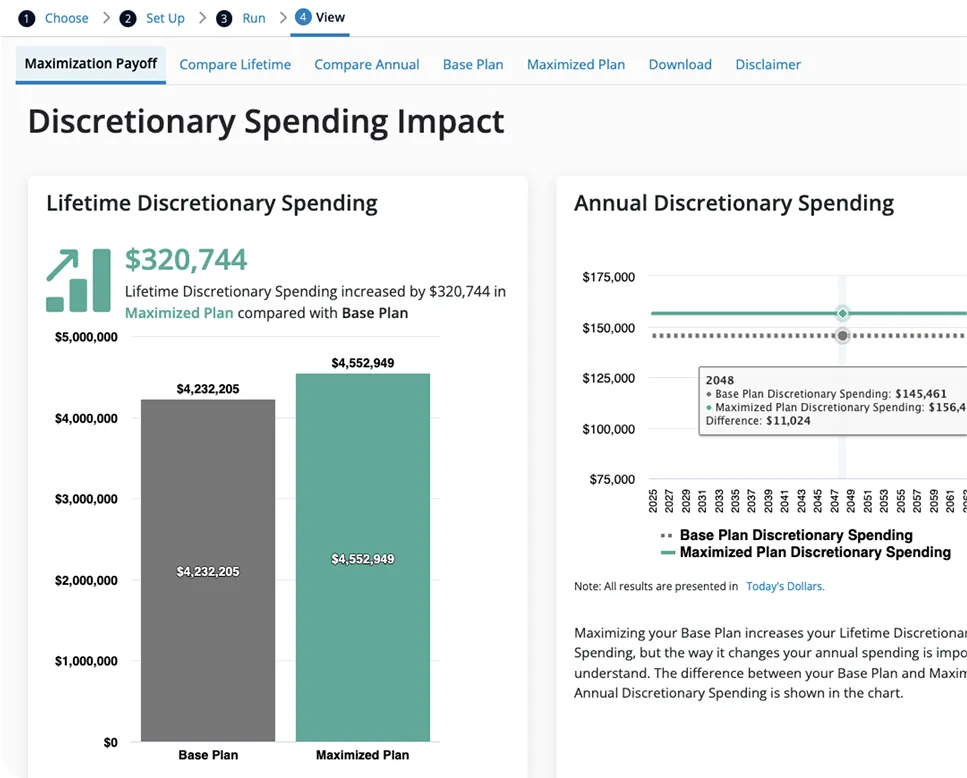Screen dimensions: 967x778
Task: Click the Difference: $11,024 tooltip line
Action: pos(758,421)
